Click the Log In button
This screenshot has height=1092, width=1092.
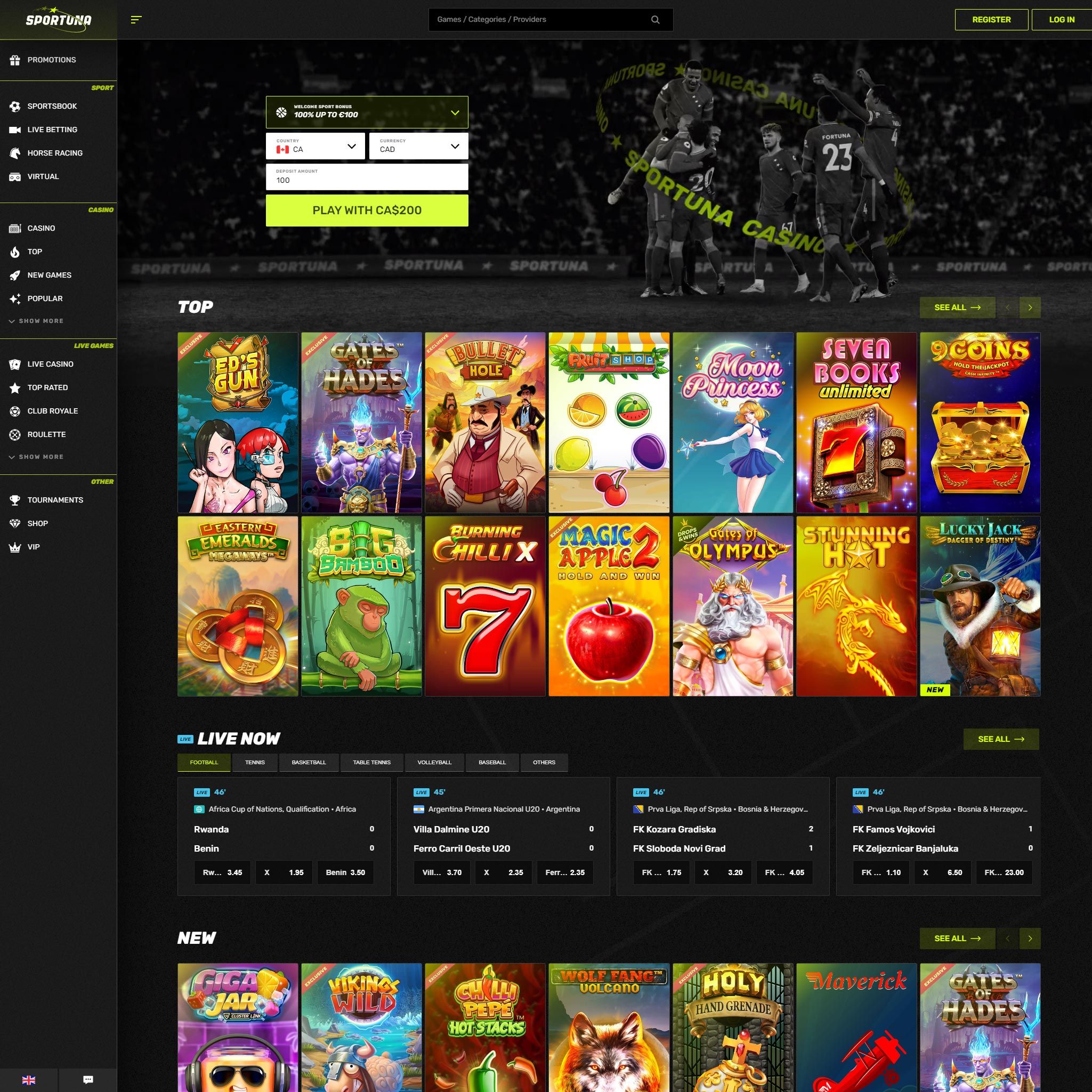coord(1062,20)
